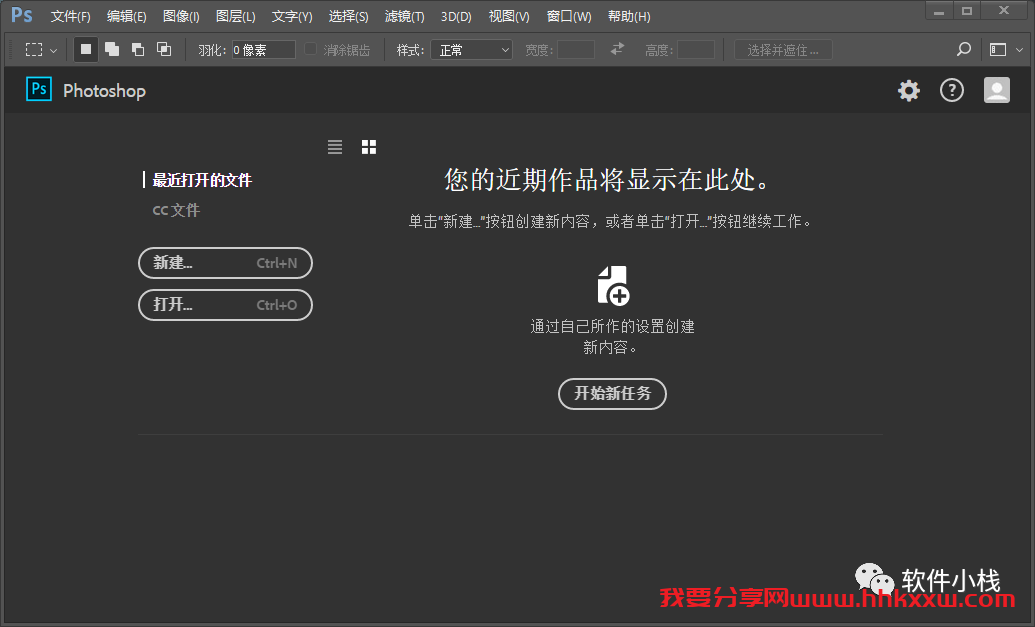The height and width of the screenshot is (627, 1035).
Task: Click the Ps logo in the menu bar
Action: coord(22,15)
